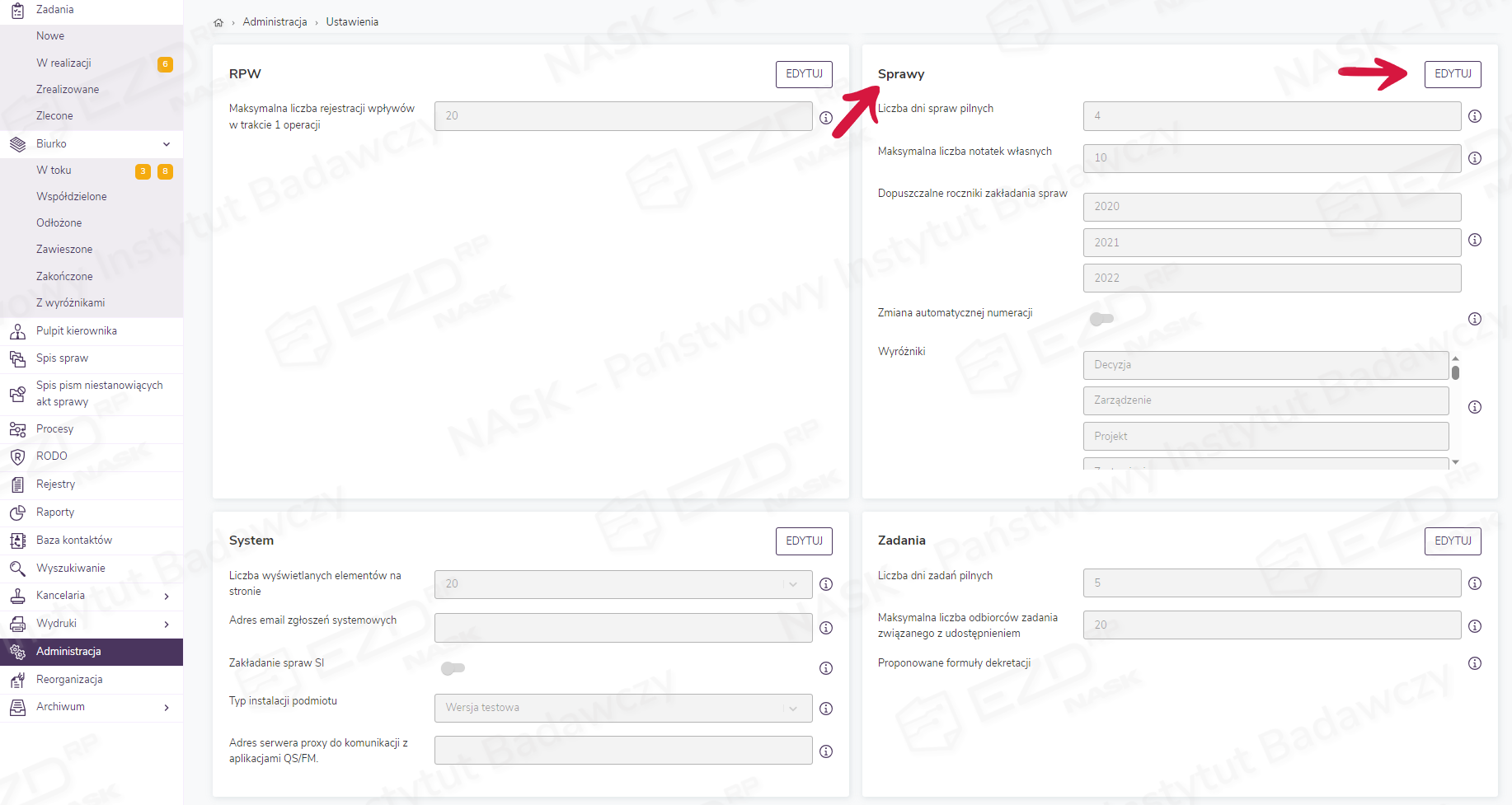
Task: Click the Raporty pie chart icon
Action: click(17, 512)
